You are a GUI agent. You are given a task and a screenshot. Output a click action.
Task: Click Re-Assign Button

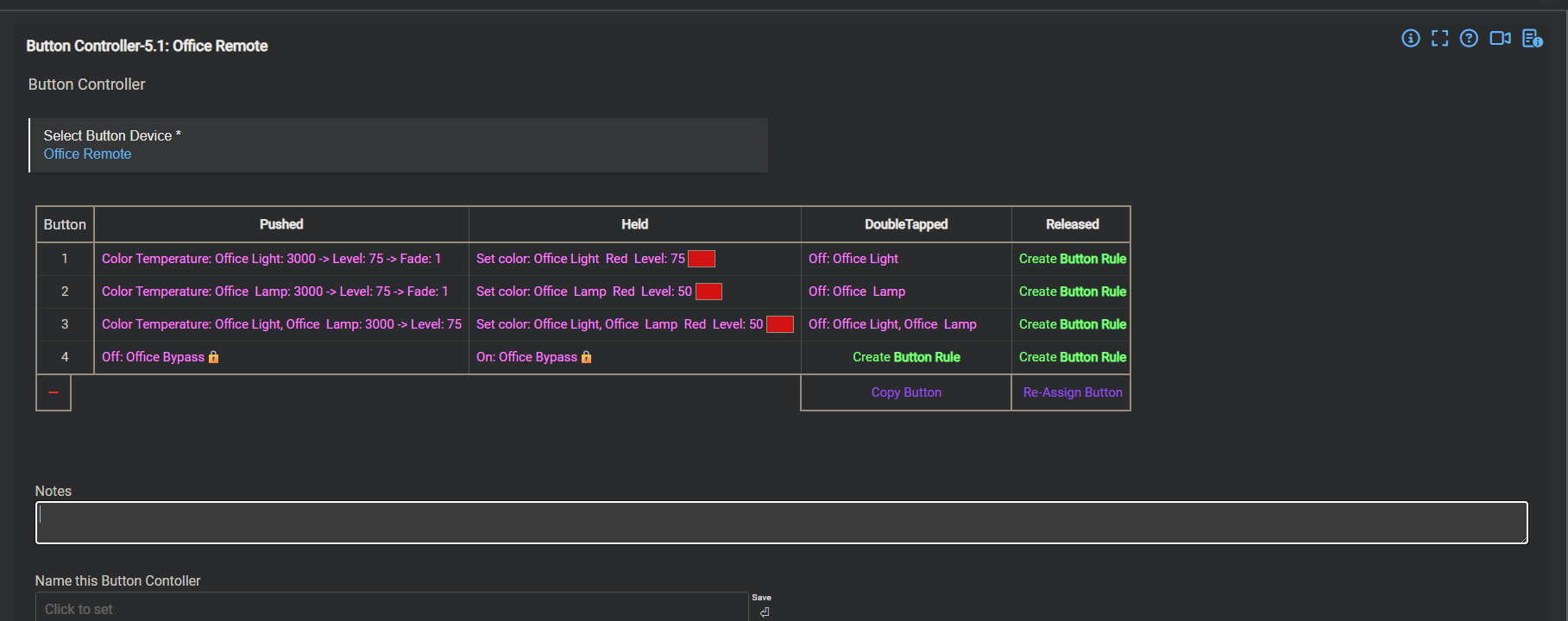click(x=1072, y=392)
